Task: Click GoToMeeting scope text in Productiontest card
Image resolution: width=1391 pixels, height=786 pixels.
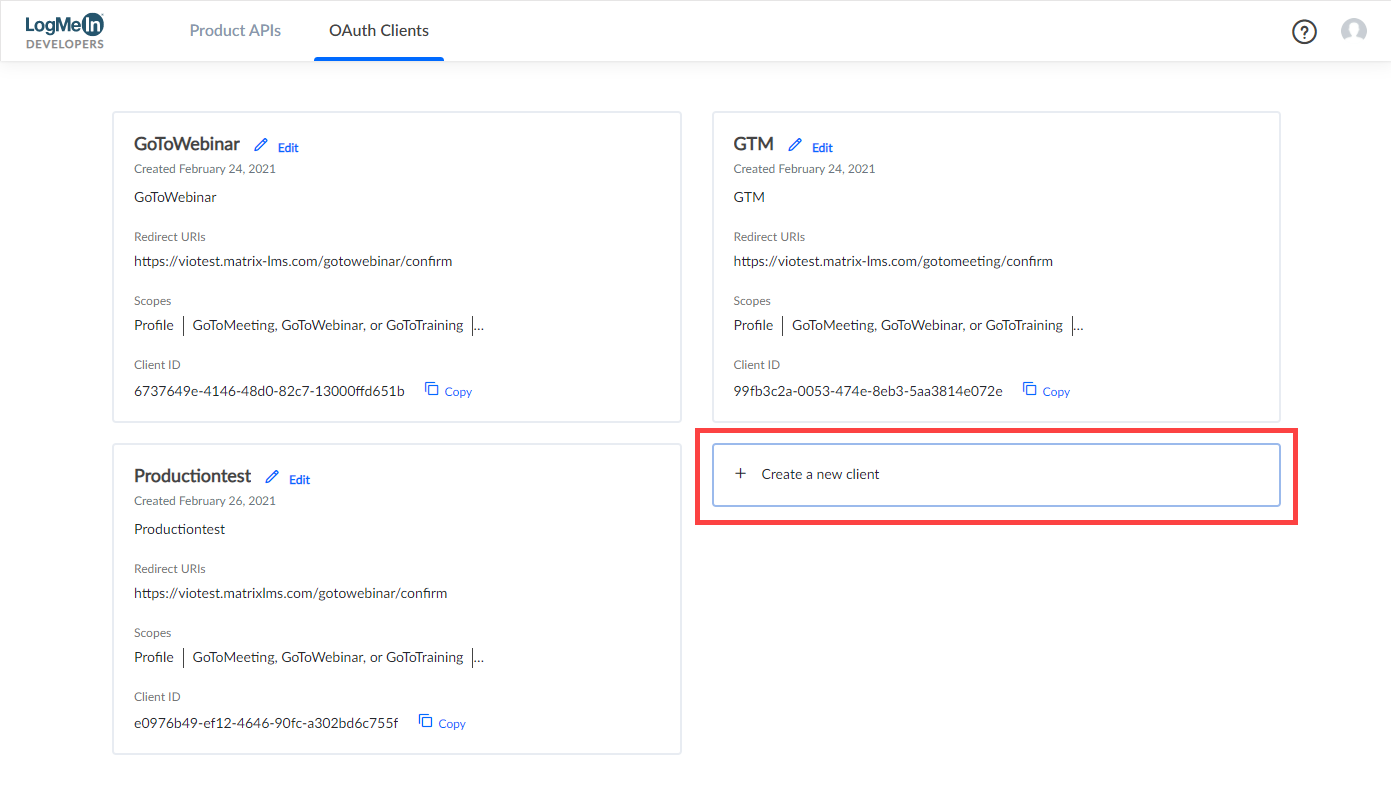Action: 328,657
